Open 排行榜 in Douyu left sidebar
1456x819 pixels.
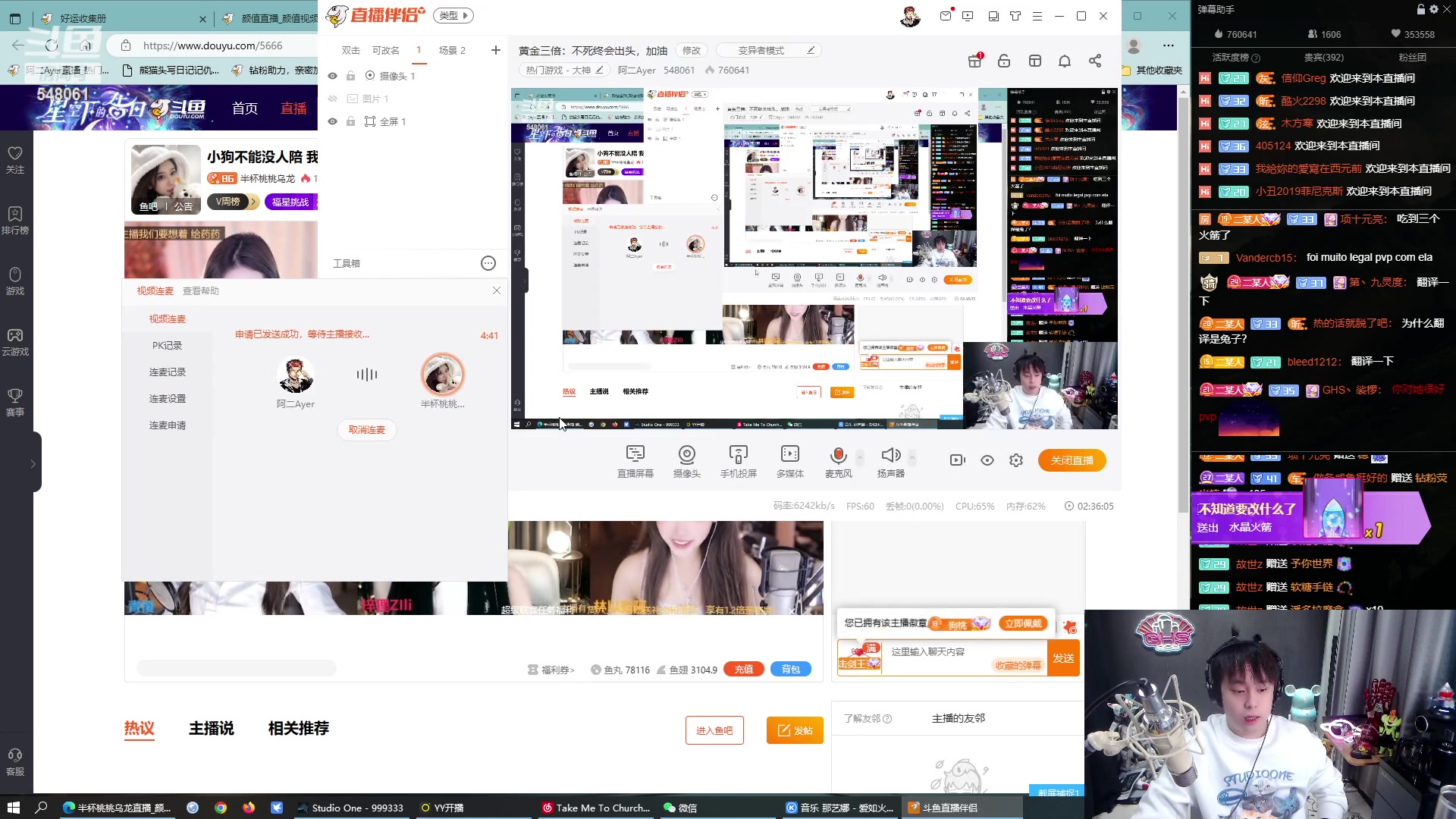pos(15,221)
